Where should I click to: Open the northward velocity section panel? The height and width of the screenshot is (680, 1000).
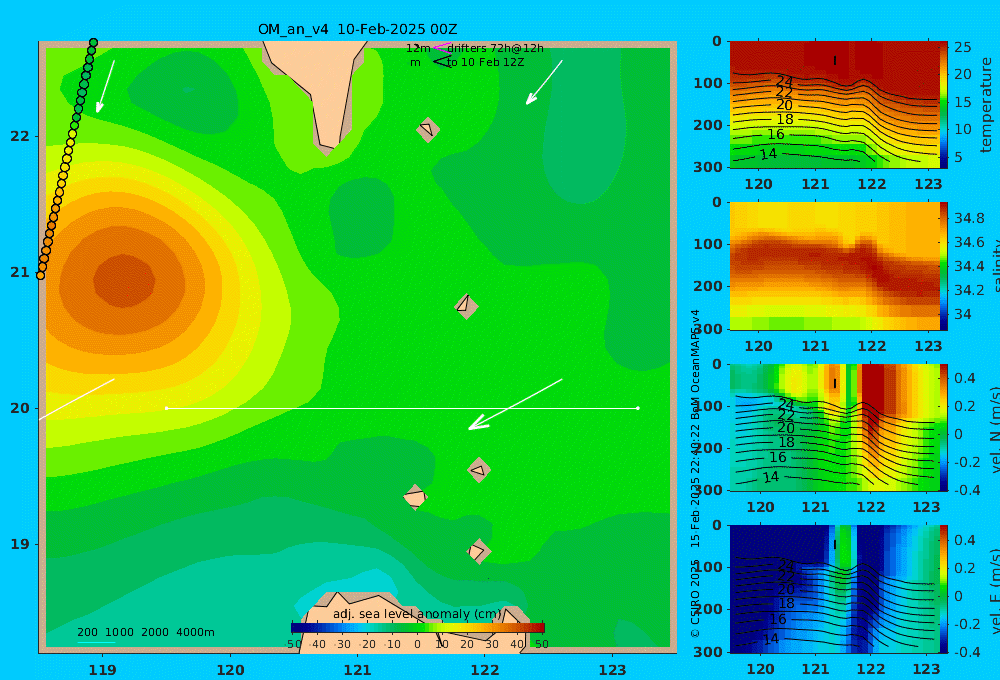pos(834,427)
